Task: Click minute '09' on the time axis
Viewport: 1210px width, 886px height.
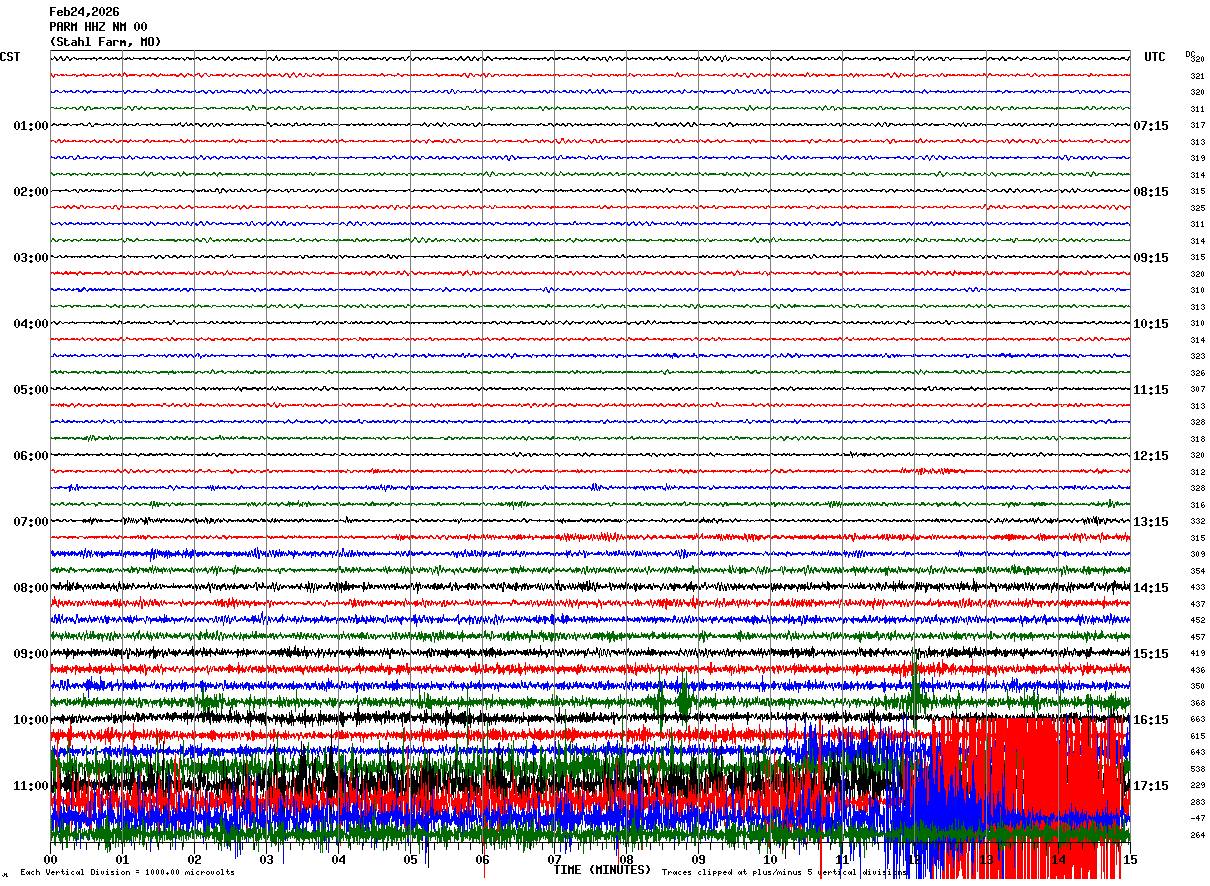Action: pyautogui.click(x=698, y=860)
